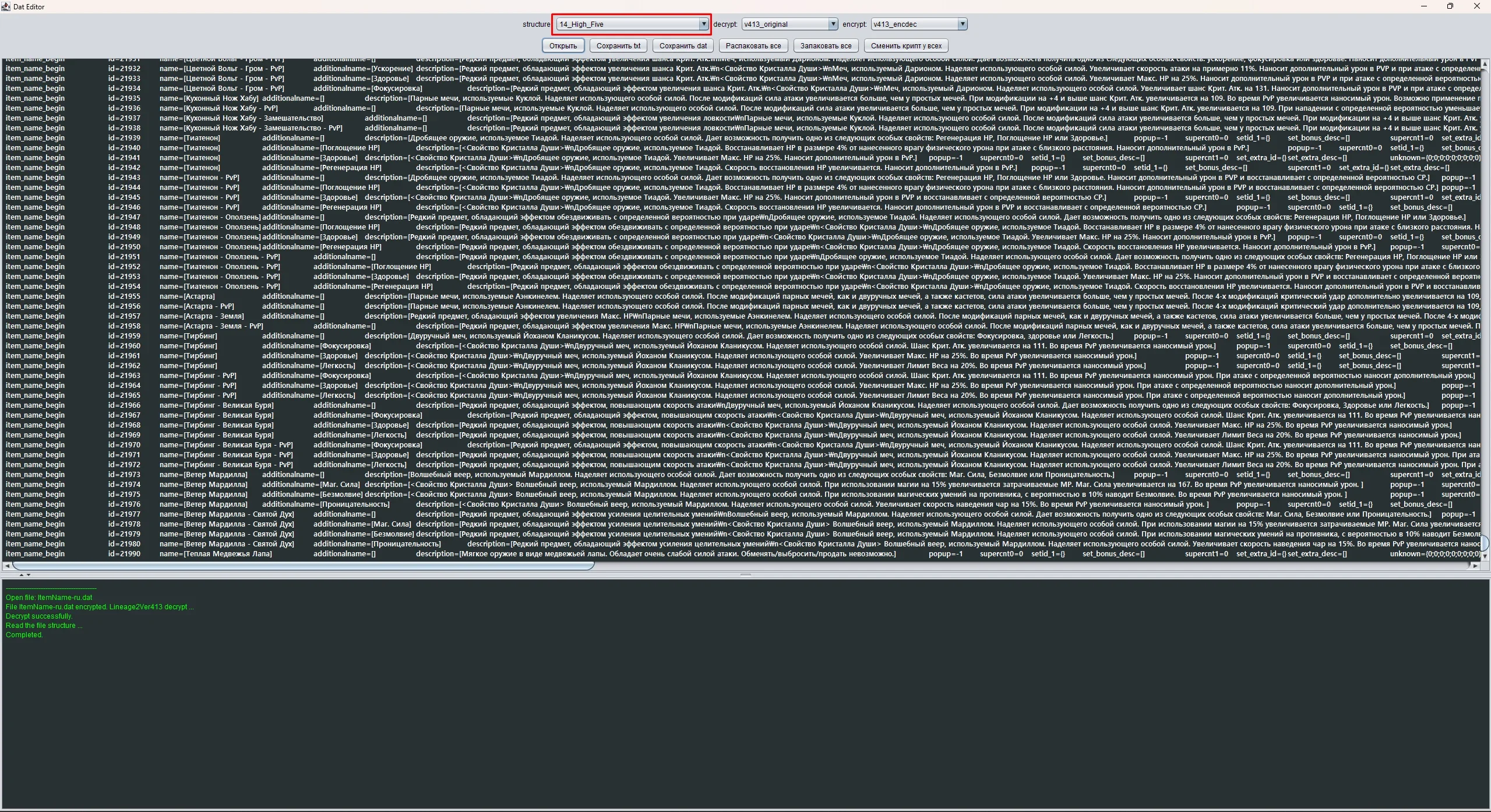Click the Сохранить txt button

tap(618, 45)
